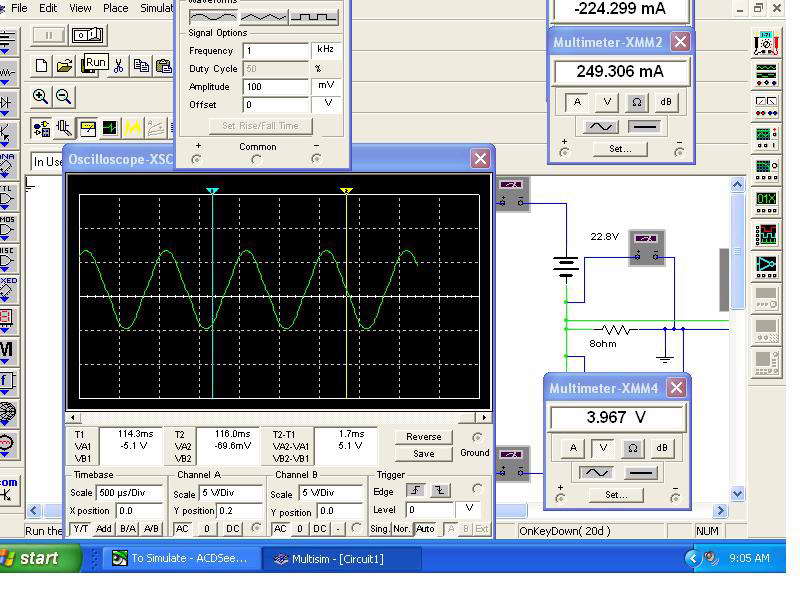The width and height of the screenshot is (800, 600).
Task: Select Y/T display mode on oscilloscope
Action: [x=81, y=529]
